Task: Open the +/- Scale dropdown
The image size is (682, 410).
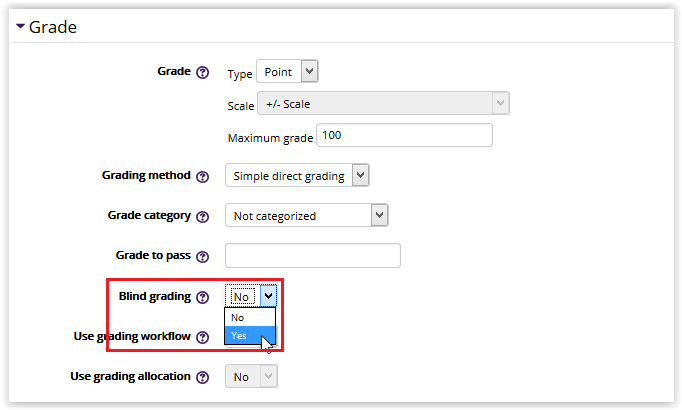Action: 383,103
